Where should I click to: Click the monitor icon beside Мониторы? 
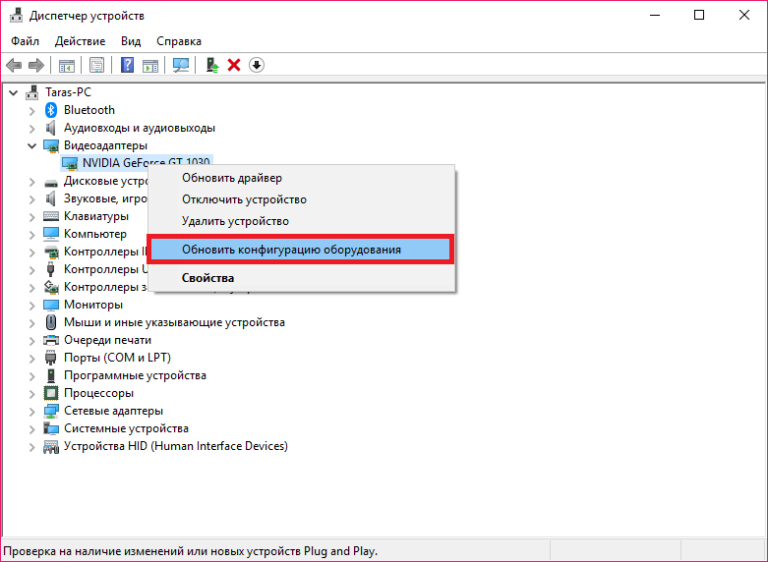(51, 305)
